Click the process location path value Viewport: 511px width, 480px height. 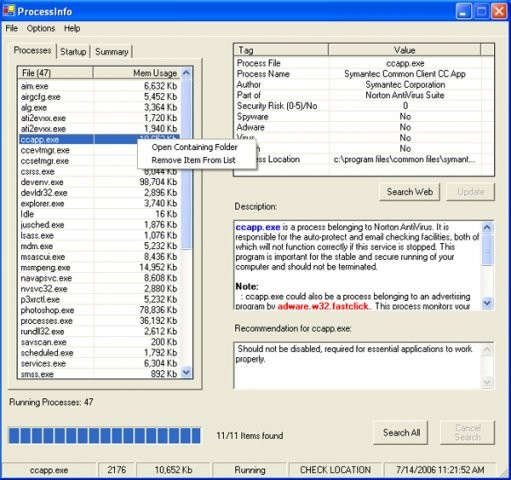point(404,159)
